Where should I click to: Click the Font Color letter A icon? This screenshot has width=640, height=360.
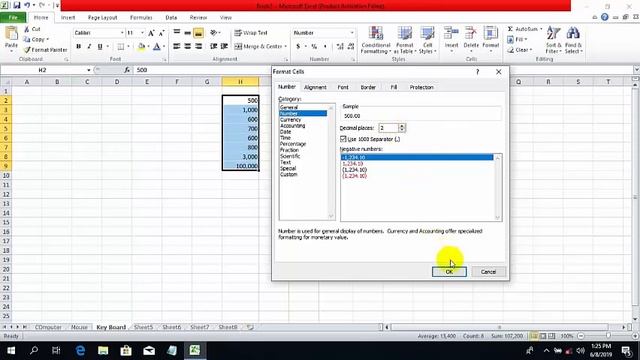pyautogui.click(x=157, y=47)
